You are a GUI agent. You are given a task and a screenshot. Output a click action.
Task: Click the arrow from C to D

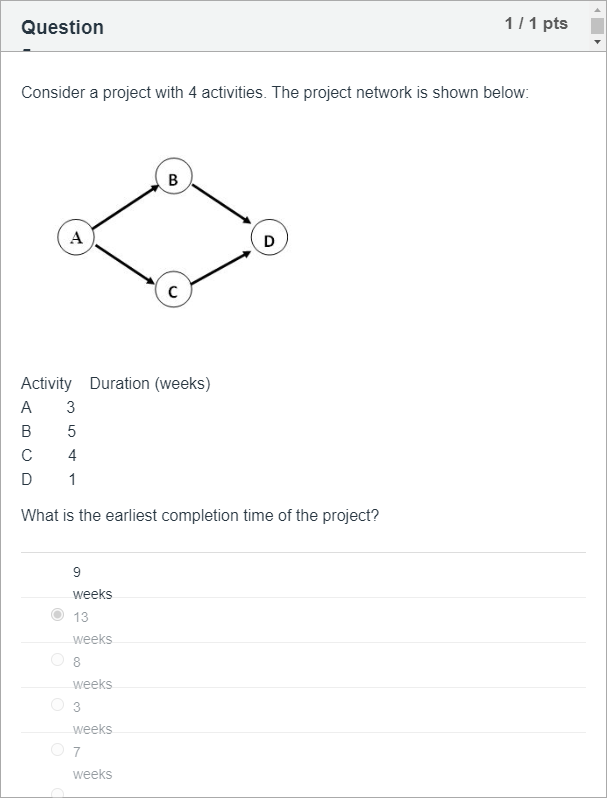[x=221, y=268]
